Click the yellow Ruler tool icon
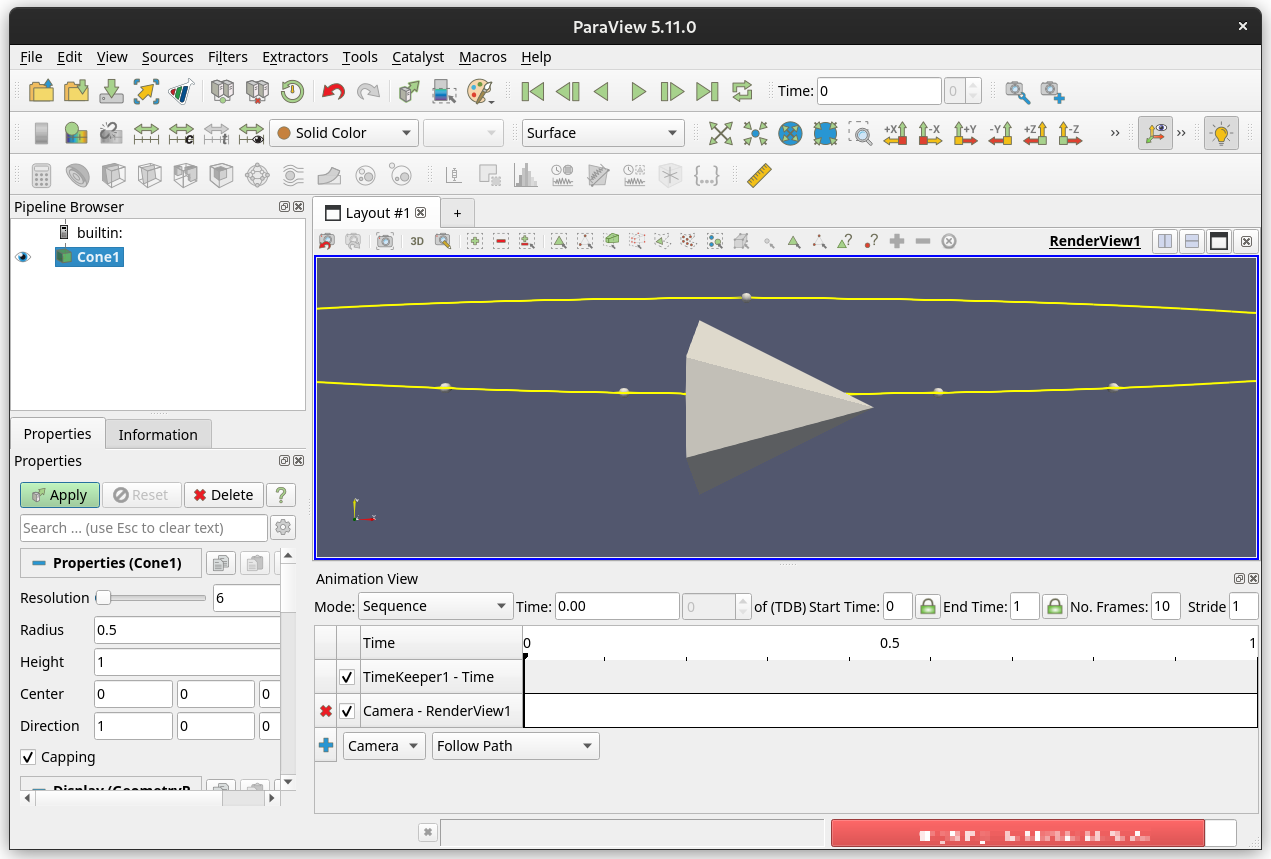The height and width of the screenshot is (859, 1271). [761, 175]
